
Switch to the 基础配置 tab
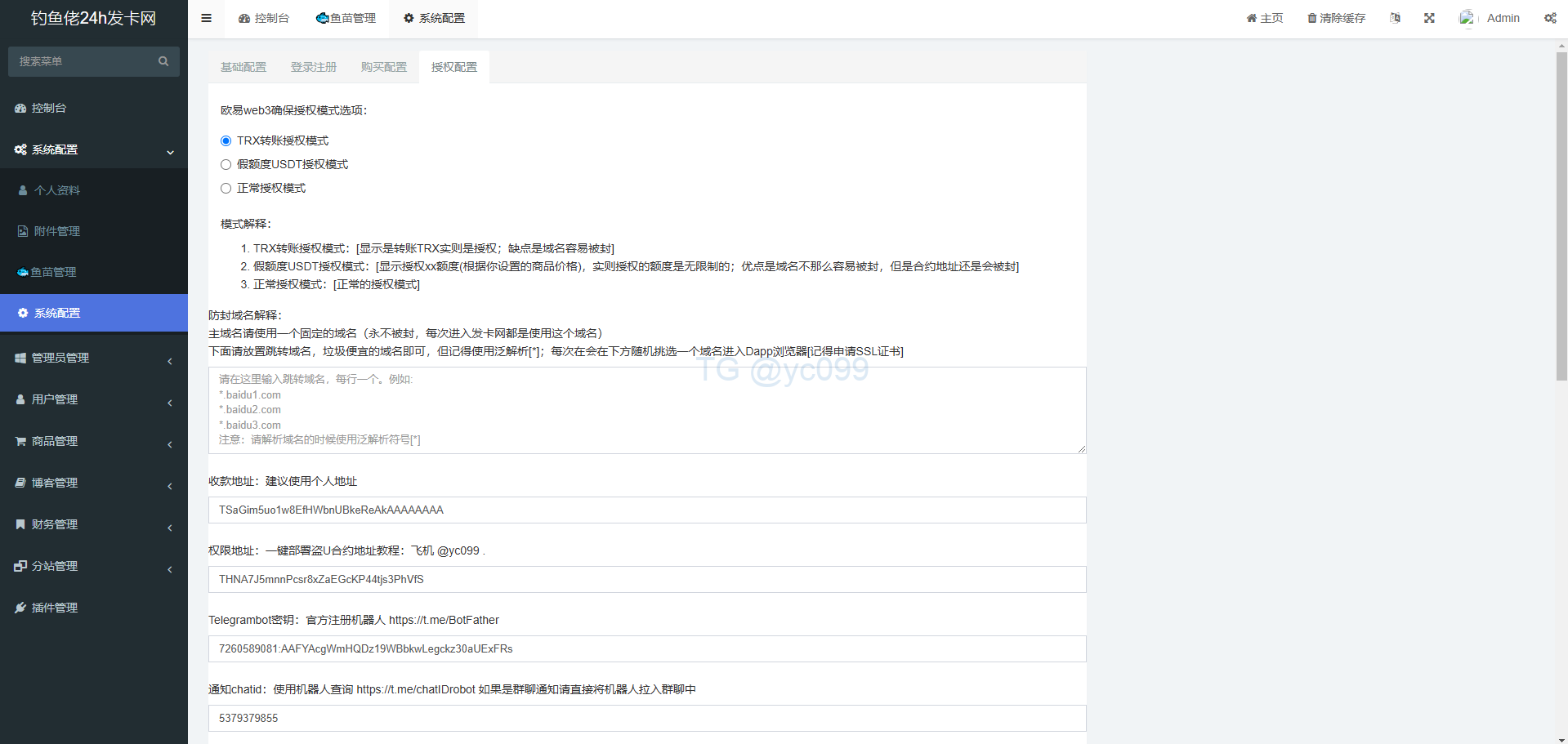[243, 67]
